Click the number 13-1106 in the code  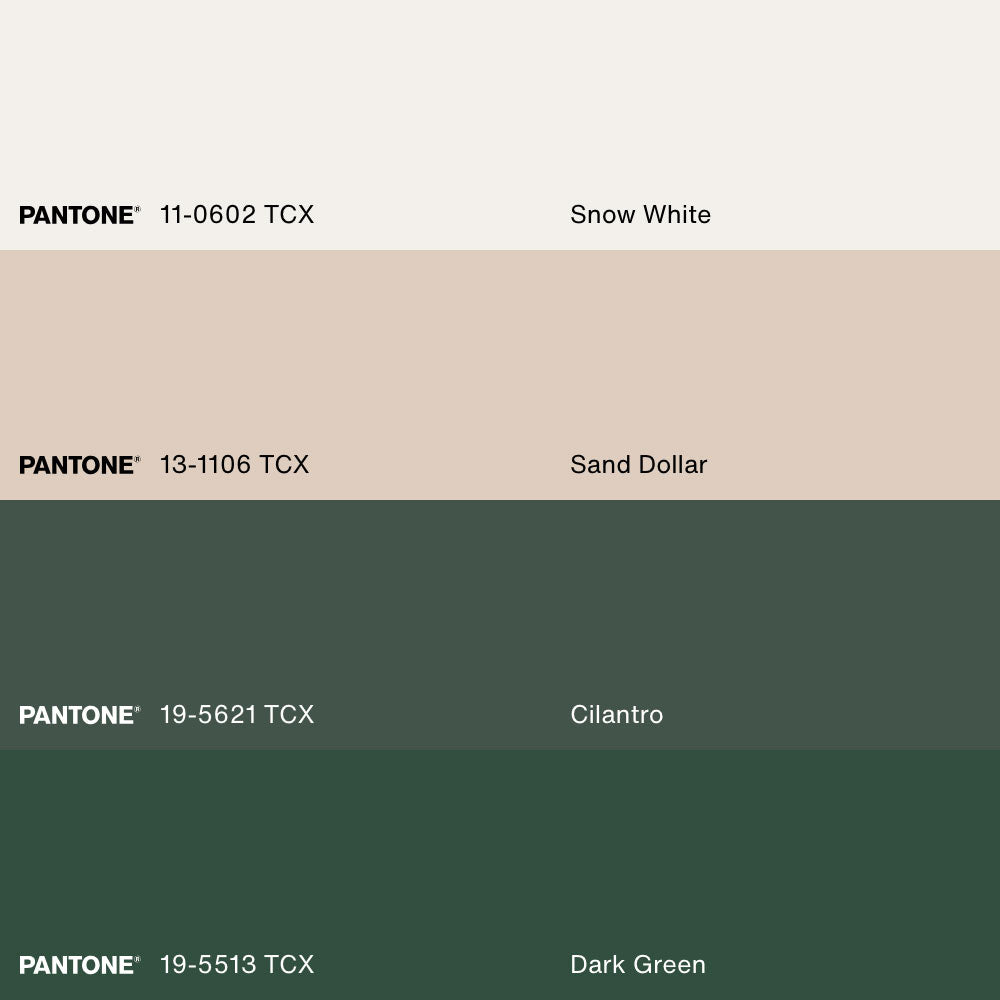click(206, 465)
